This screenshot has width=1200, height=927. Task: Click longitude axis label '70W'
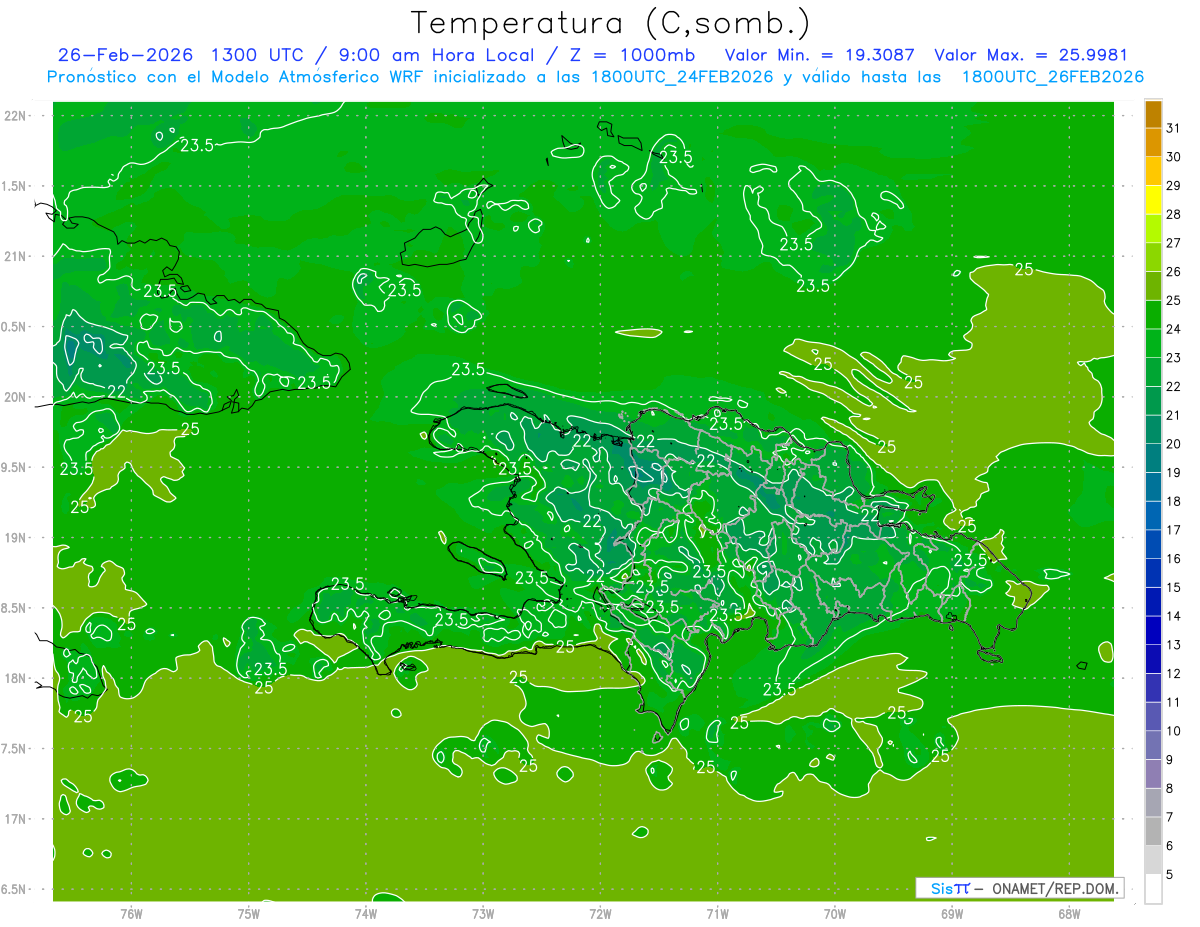[834, 914]
